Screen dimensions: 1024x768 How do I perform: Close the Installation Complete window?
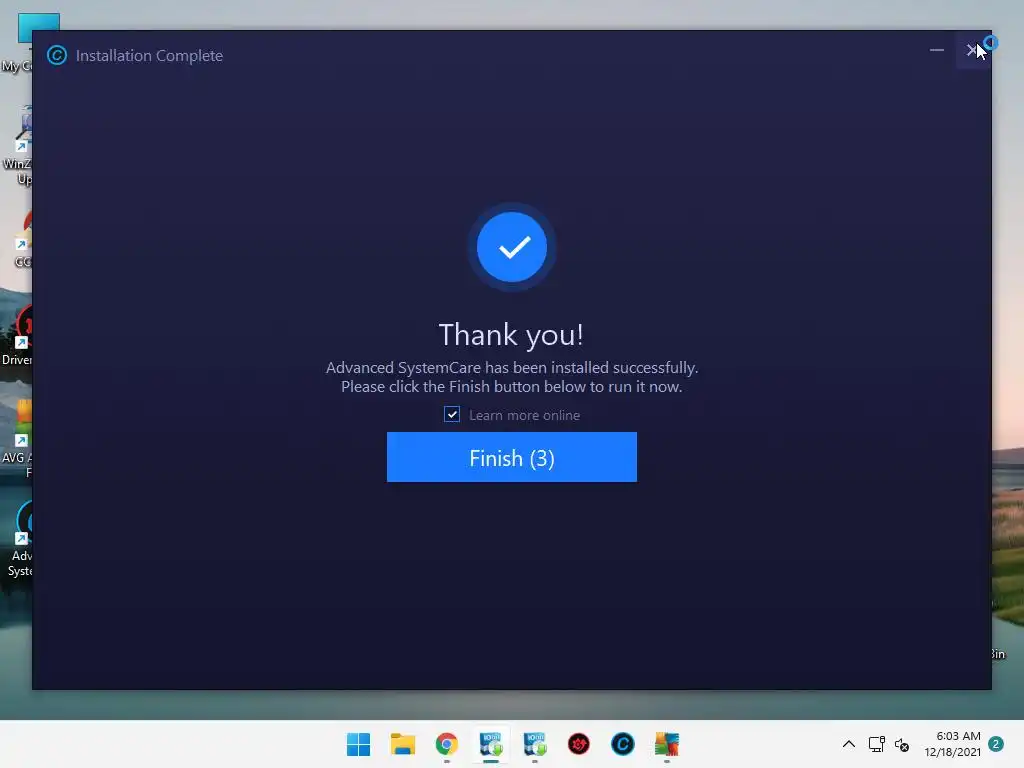[972, 50]
